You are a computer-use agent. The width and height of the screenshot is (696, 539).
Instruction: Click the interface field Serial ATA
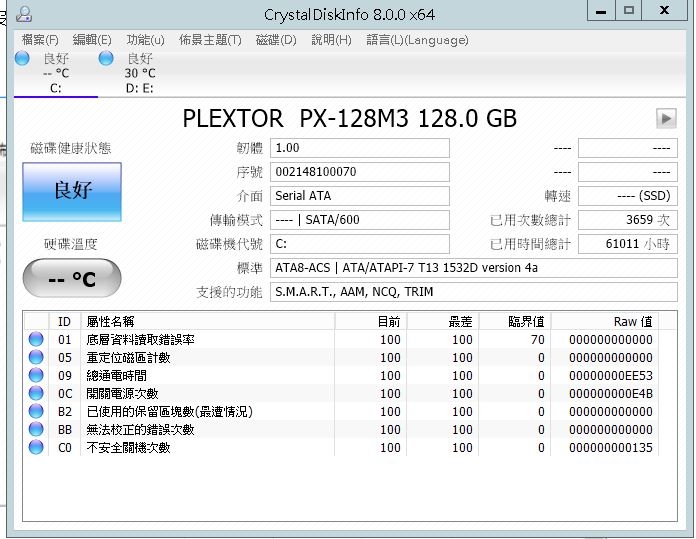360,196
